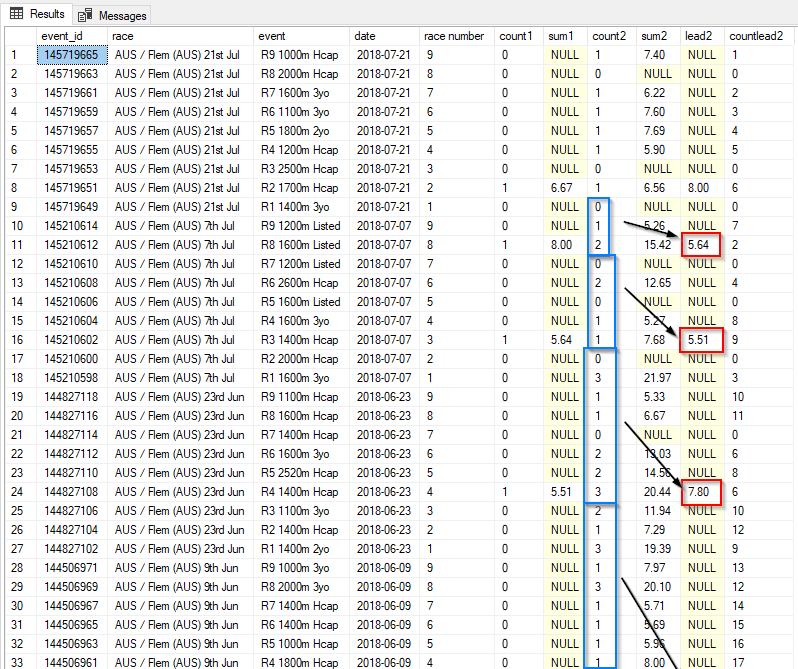Click event cell R5 2520m Hcap
Image resolution: width=798 pixels, height=669 pixels.
click(x=301, y=473)
